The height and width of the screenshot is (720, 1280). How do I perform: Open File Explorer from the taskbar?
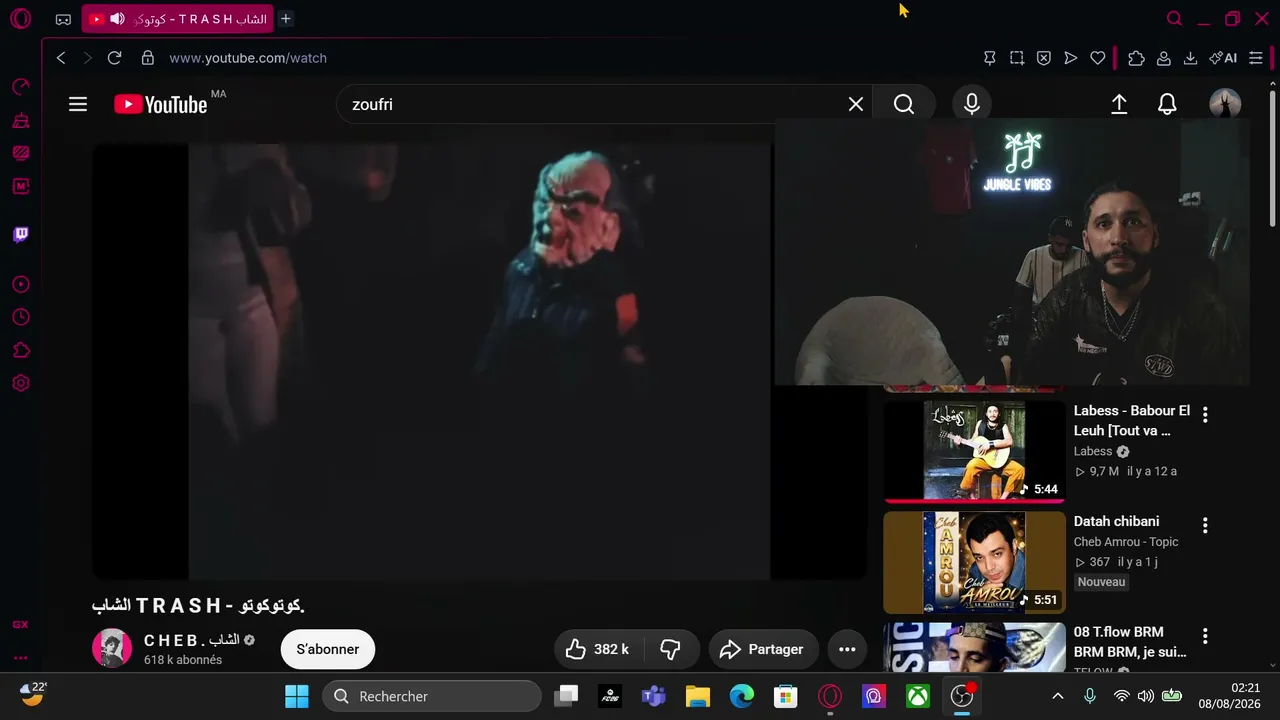point(698,696)
